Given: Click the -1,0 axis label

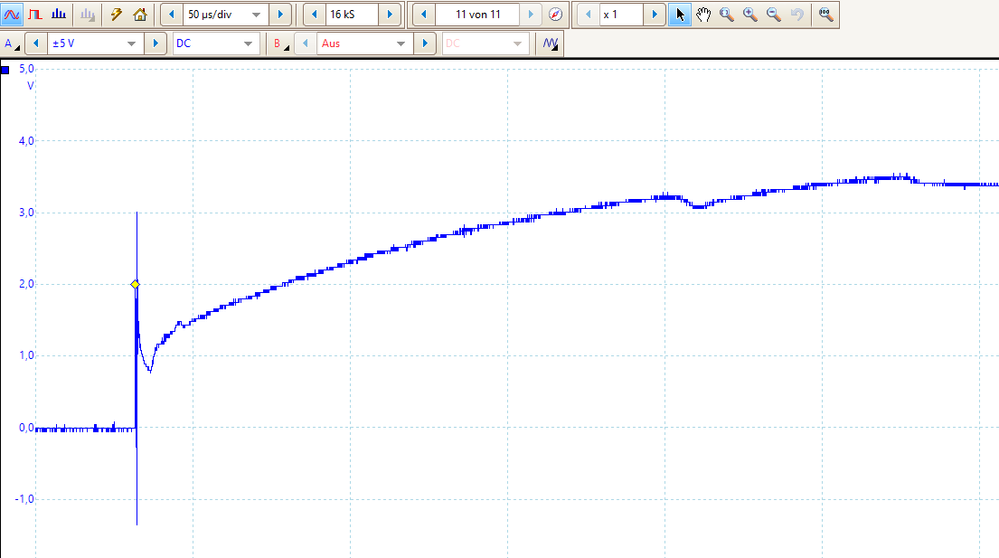Looking at the screenshot, I should [x=24, y=499].
